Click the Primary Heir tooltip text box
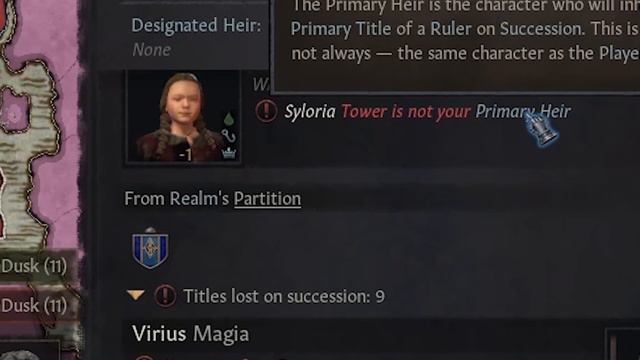 click(456, 45)
